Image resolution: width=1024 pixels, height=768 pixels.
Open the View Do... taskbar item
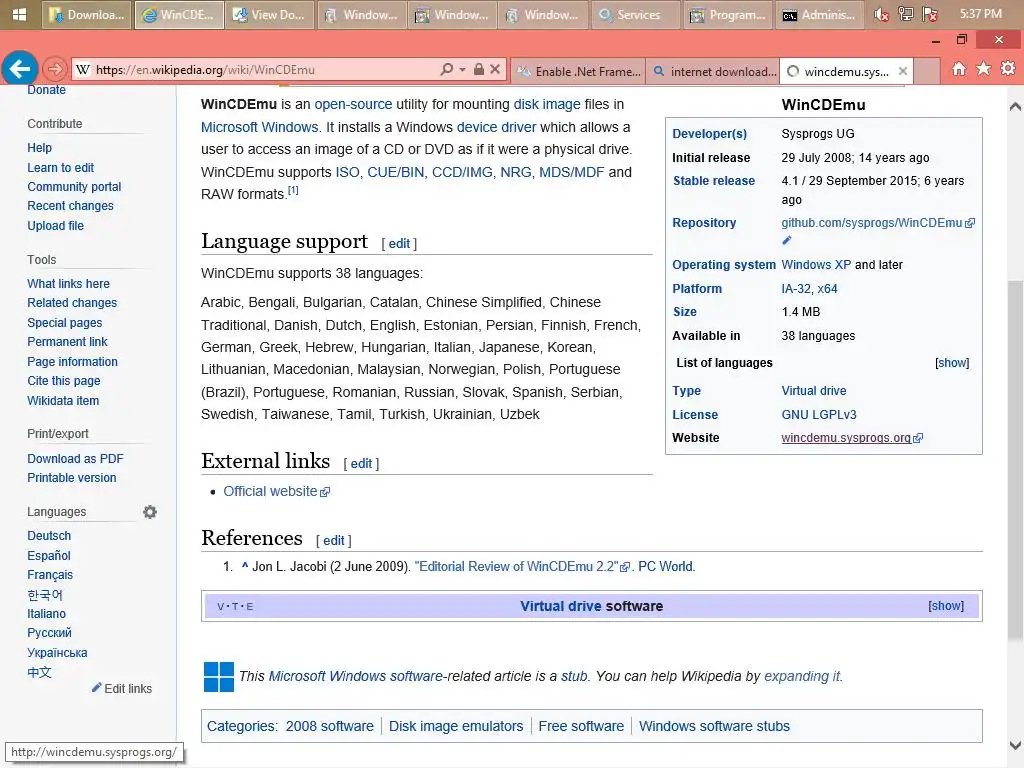pos(269,14)
